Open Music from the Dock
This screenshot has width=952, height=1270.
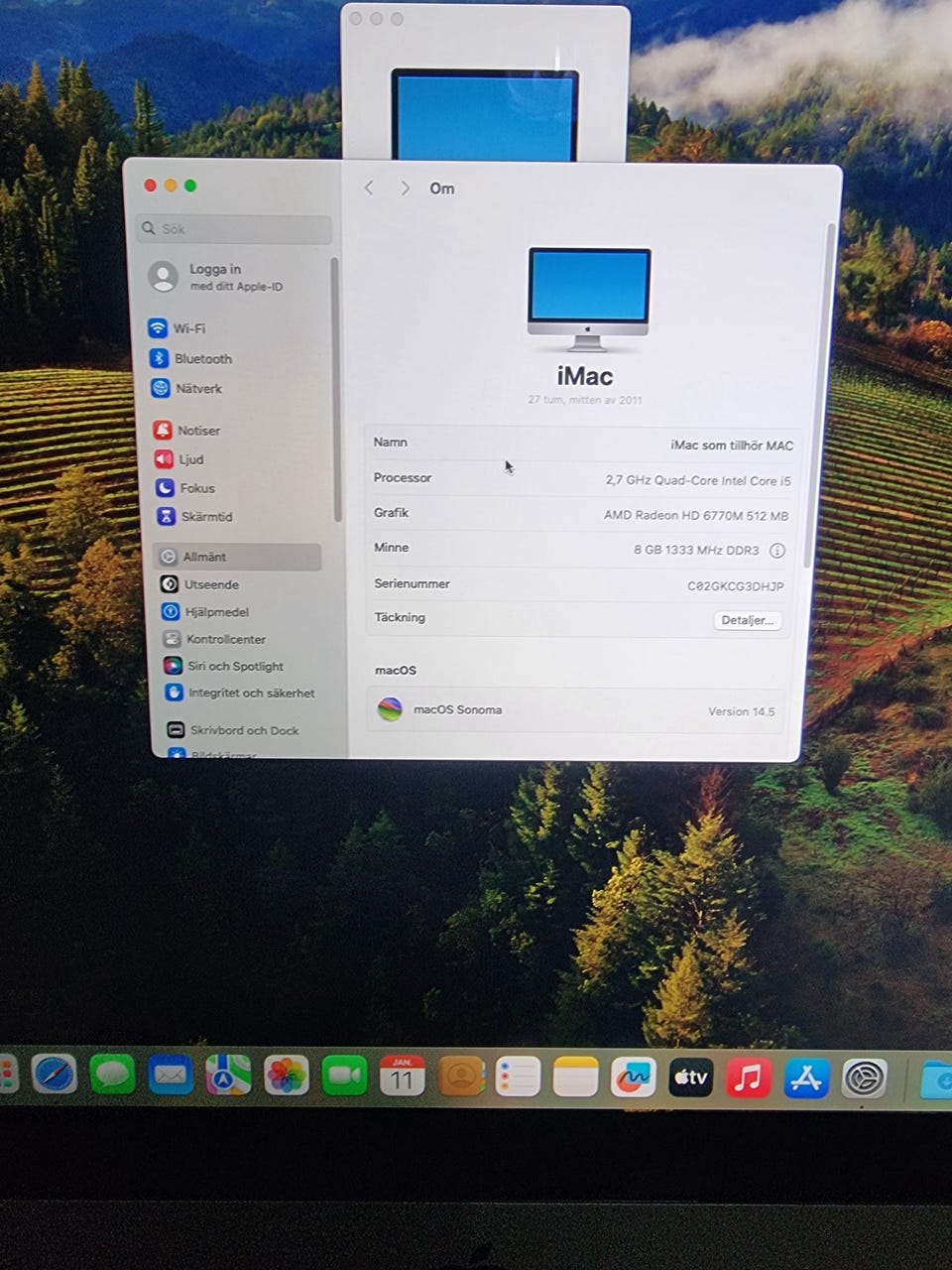(x=749, y=1078)
